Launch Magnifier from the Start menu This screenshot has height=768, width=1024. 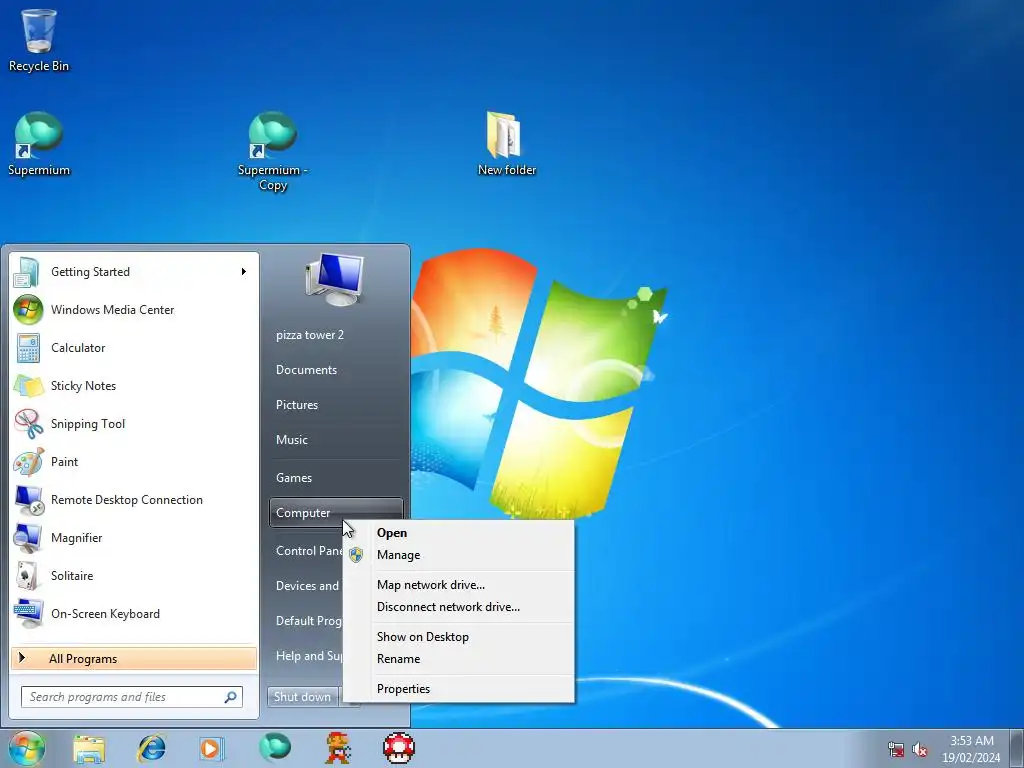click(134, 537)
